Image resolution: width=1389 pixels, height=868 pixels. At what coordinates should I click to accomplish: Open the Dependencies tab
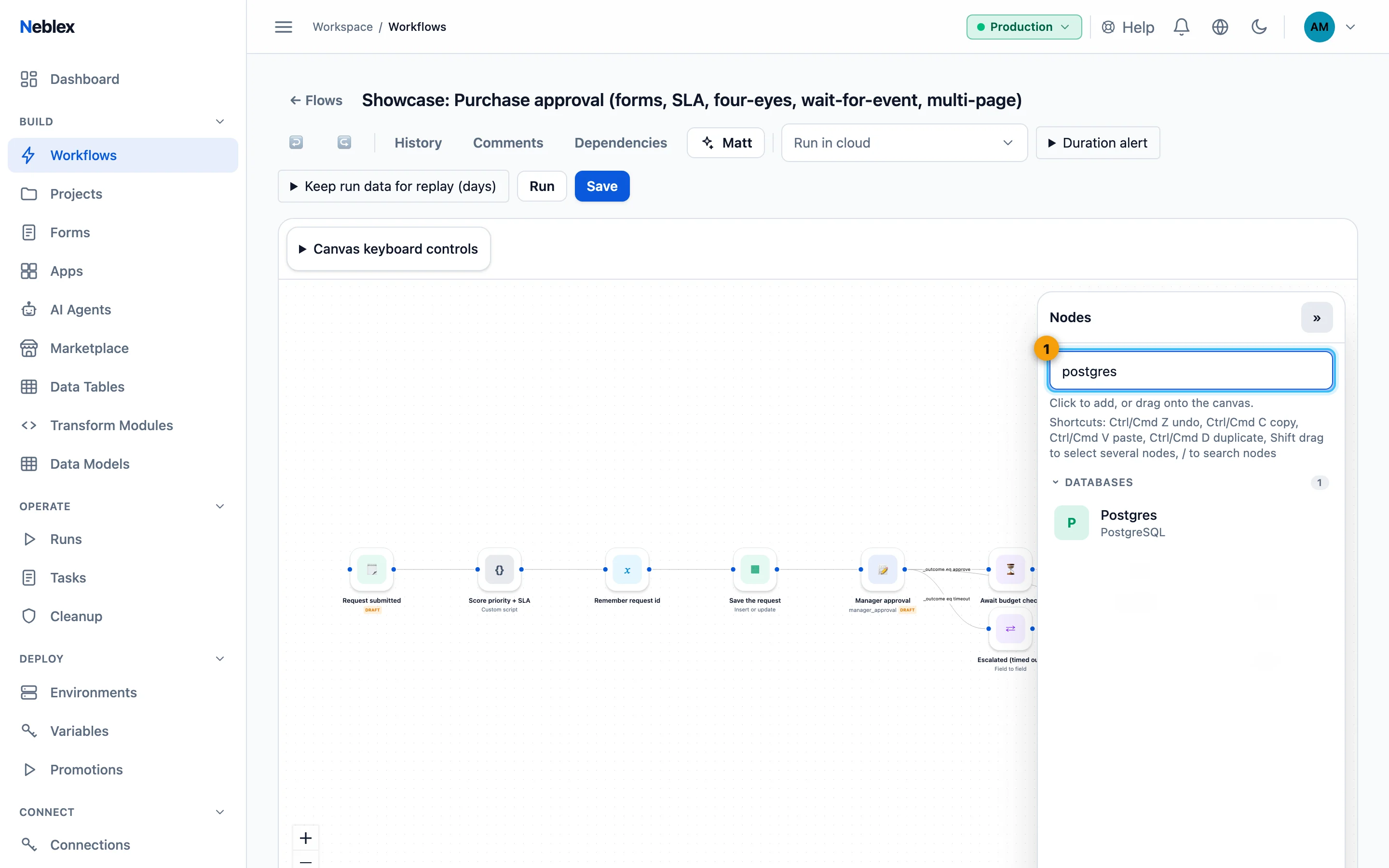(x=620, y=143)
